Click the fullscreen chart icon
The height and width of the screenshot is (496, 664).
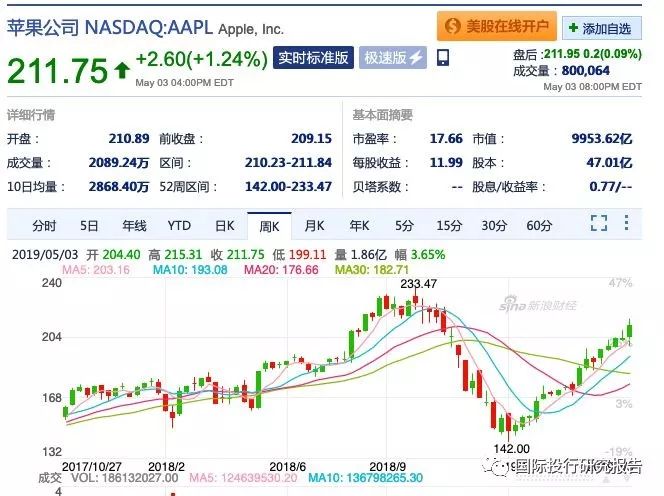pos(599,223)
